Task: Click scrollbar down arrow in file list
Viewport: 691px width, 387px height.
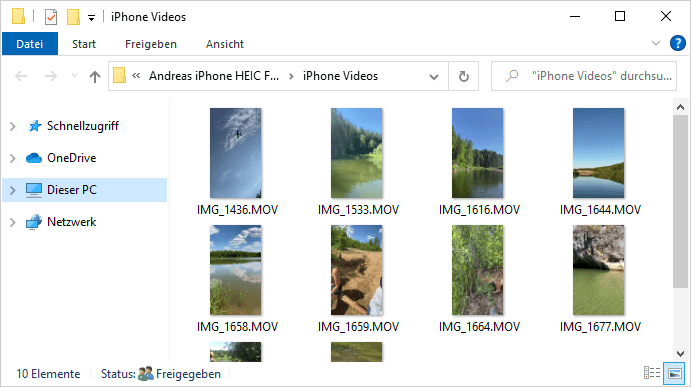Action: pos(680,354)
